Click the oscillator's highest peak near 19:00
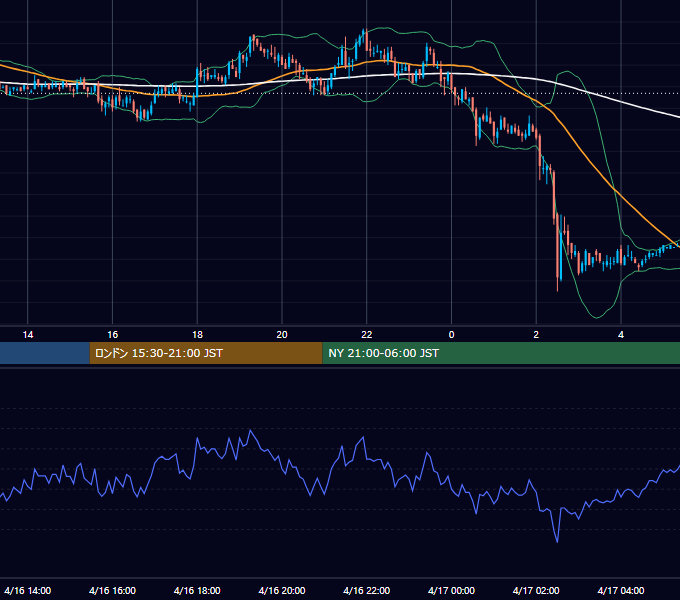 (250, 430)
